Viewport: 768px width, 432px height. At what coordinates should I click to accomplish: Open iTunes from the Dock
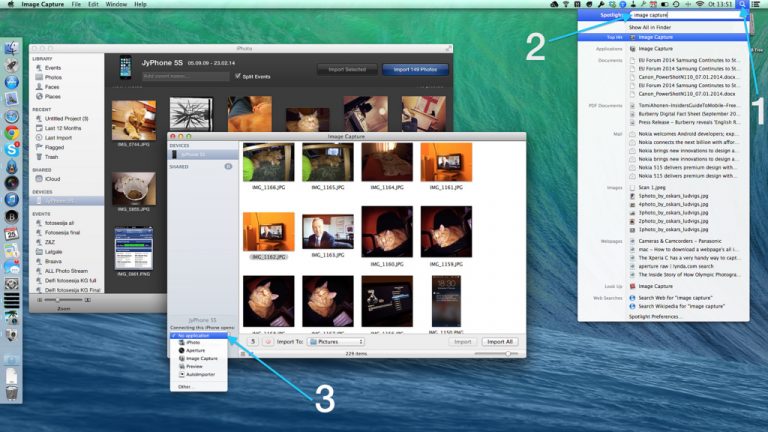click(x=11, y=200)
